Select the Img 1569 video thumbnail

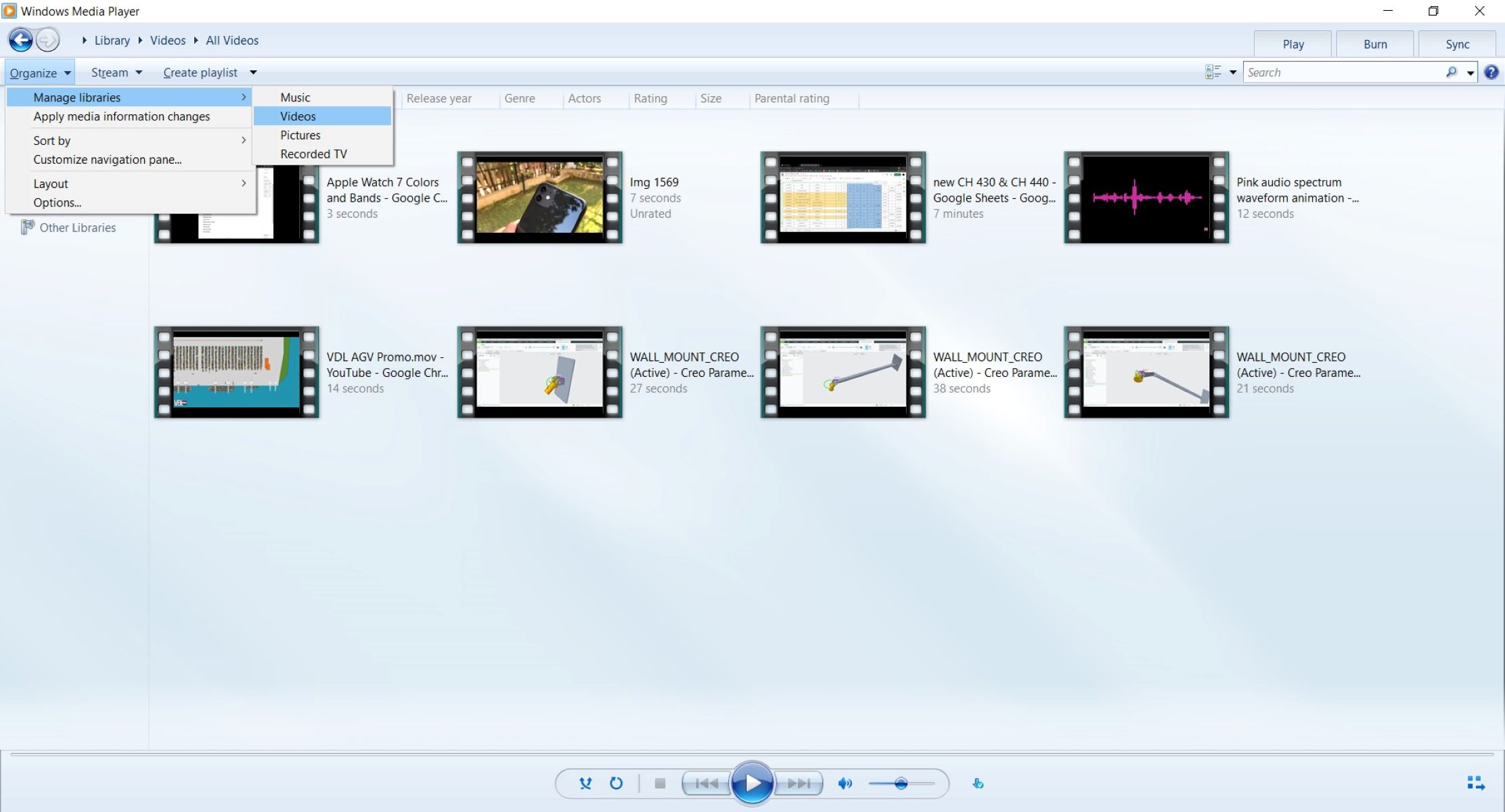(539, 197)
